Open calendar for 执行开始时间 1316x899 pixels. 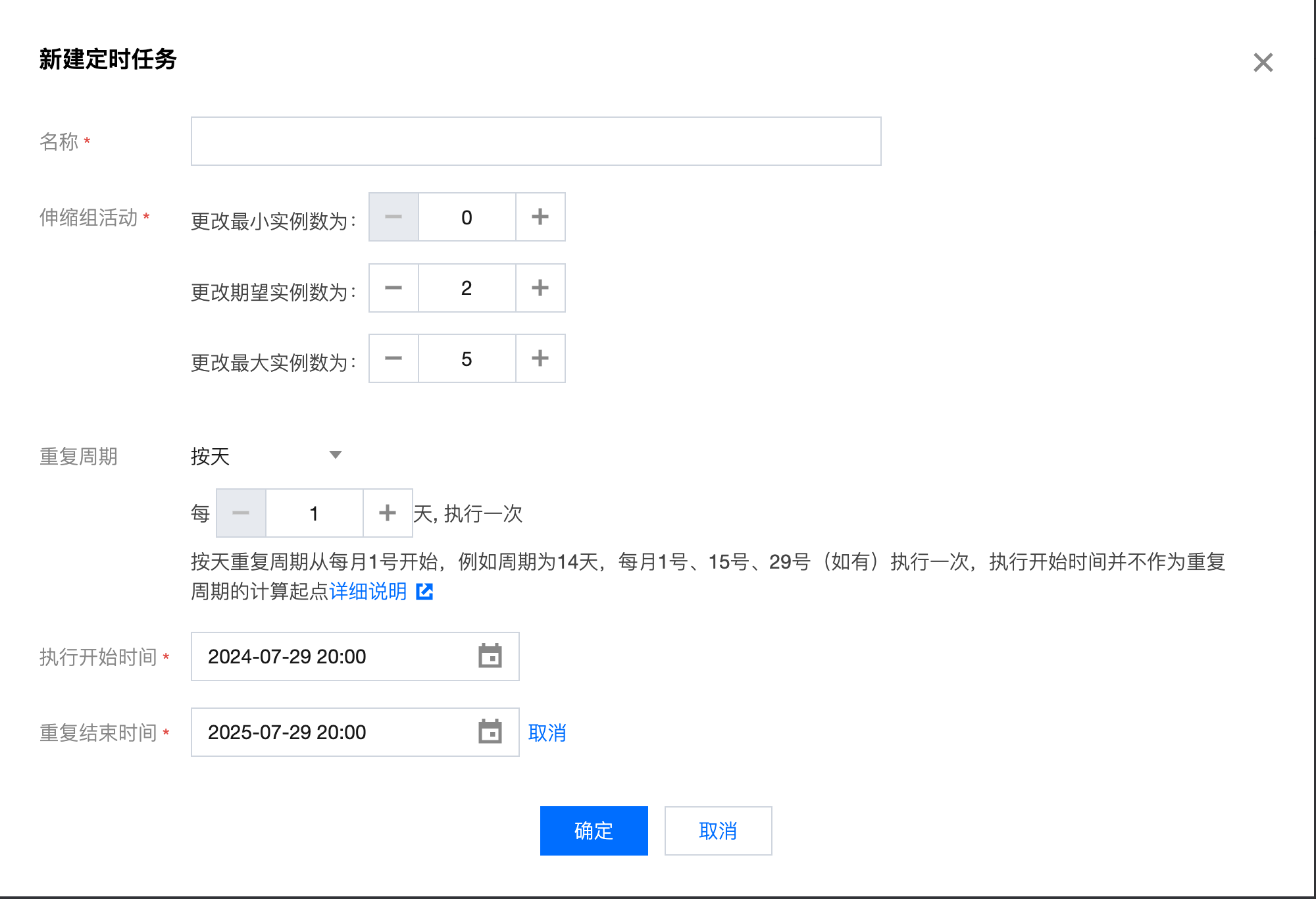pyautogui.click(x=490, y=656)
